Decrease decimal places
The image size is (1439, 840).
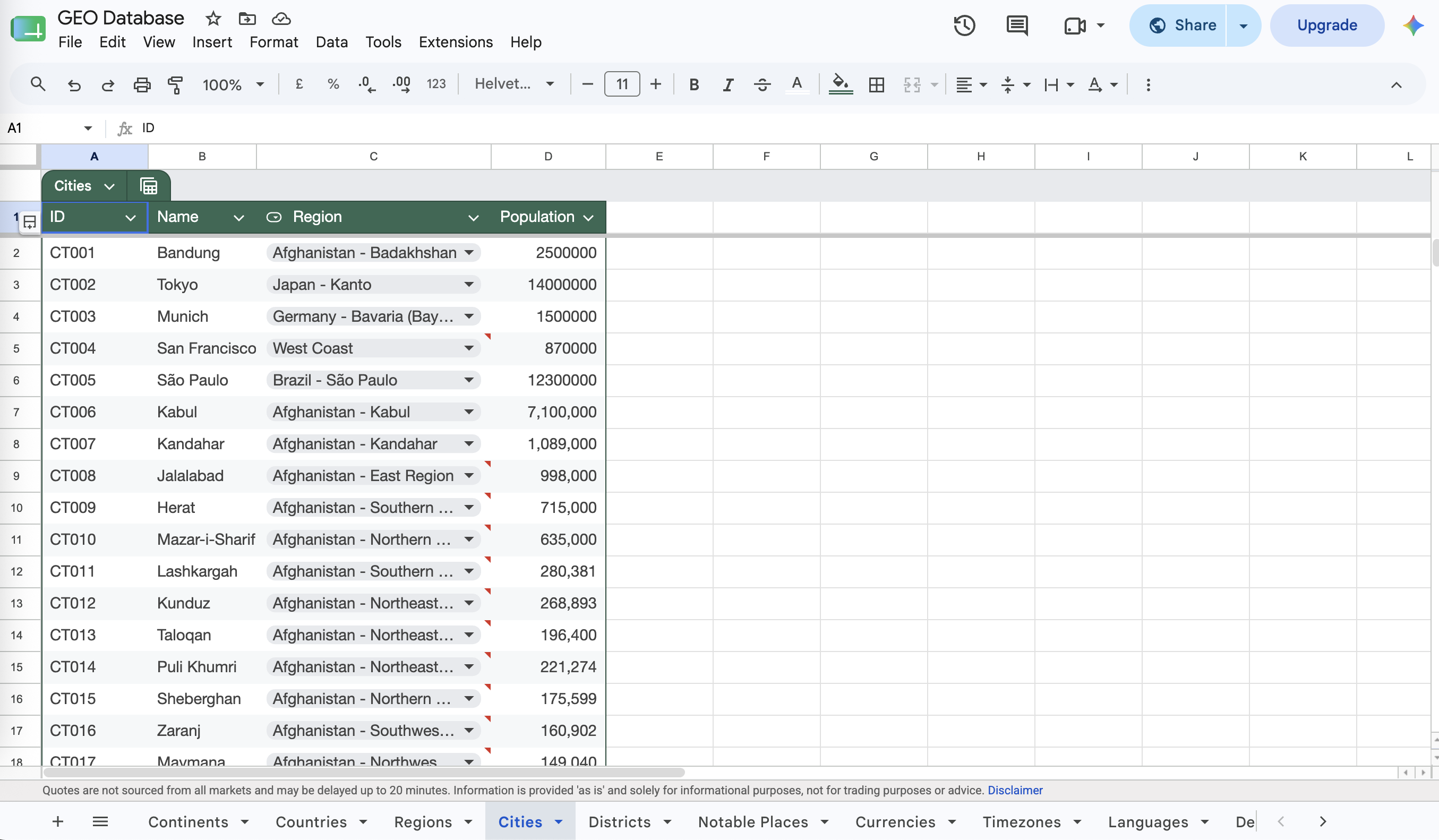(366, 84)
